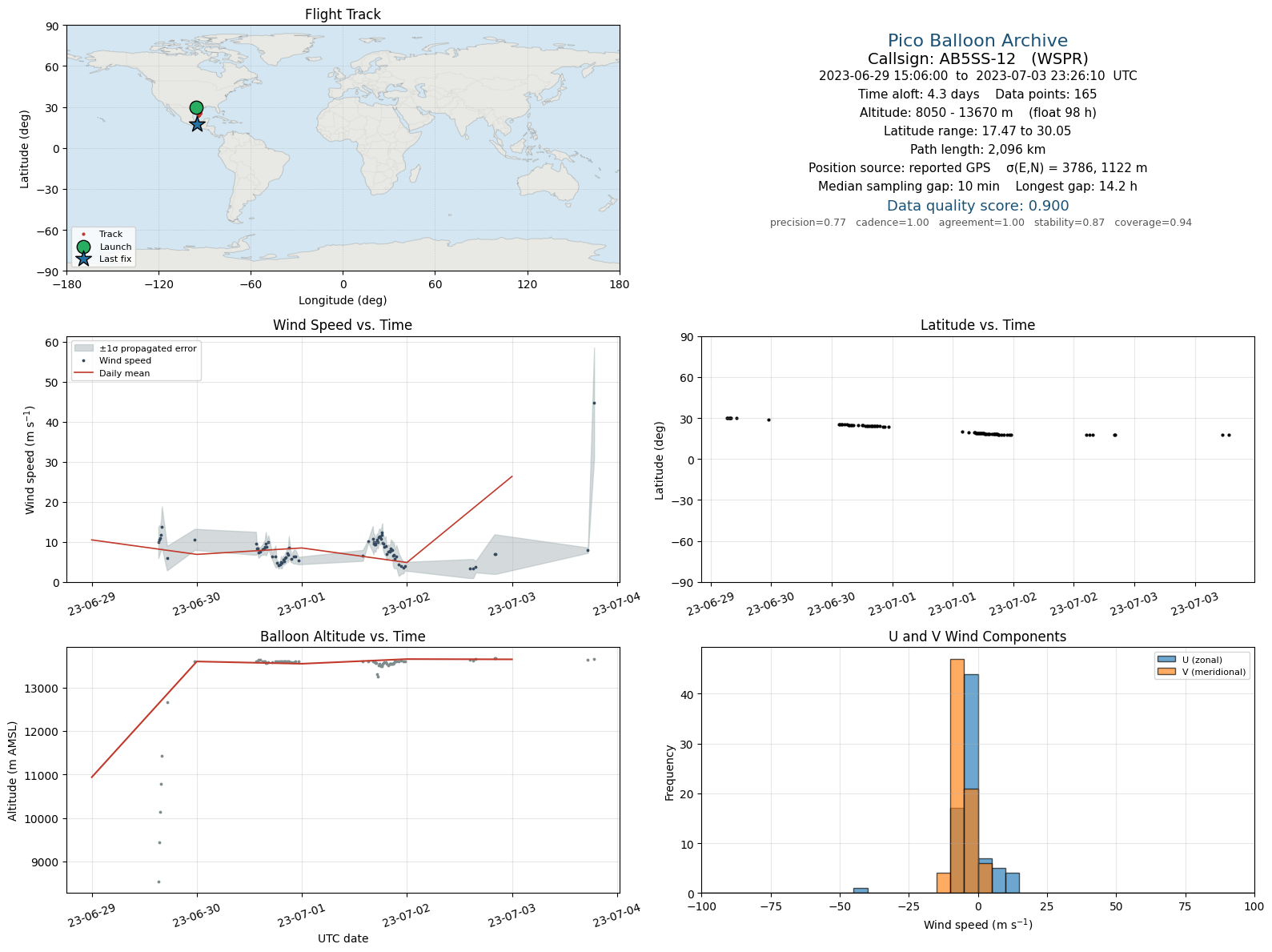The image size is (1272, 952).
Task: Click the "precision=0.77 cadence=1.00" metrics line
Action: point(981,223)
